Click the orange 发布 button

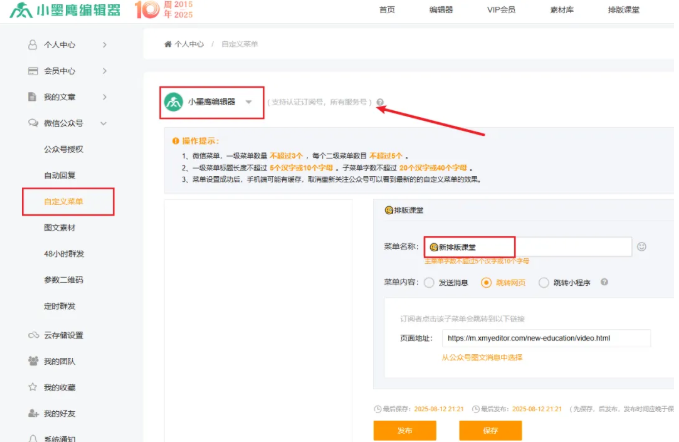(404, 430)
